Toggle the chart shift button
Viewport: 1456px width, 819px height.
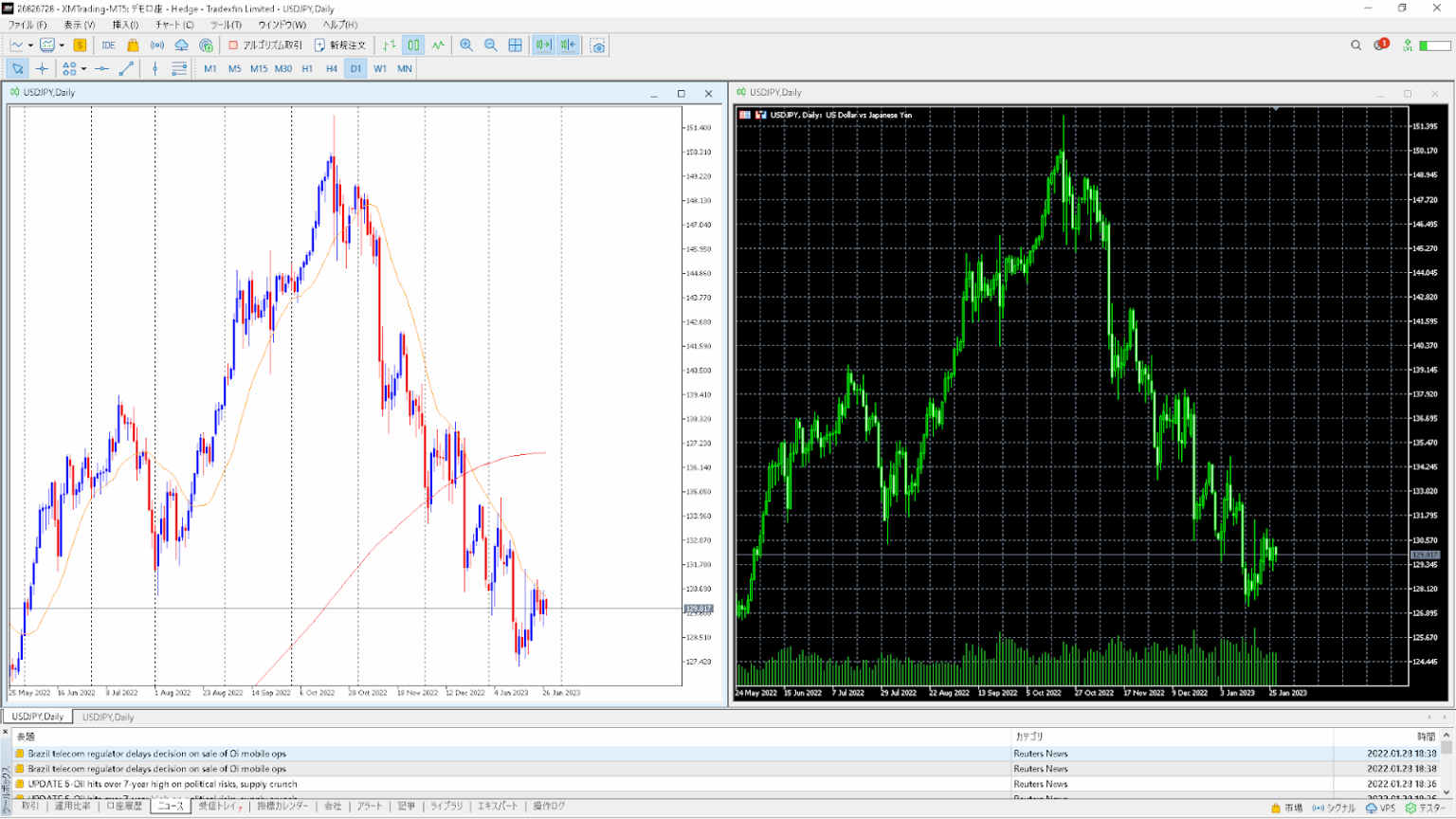pyautogui.click(x=568, y=45)
